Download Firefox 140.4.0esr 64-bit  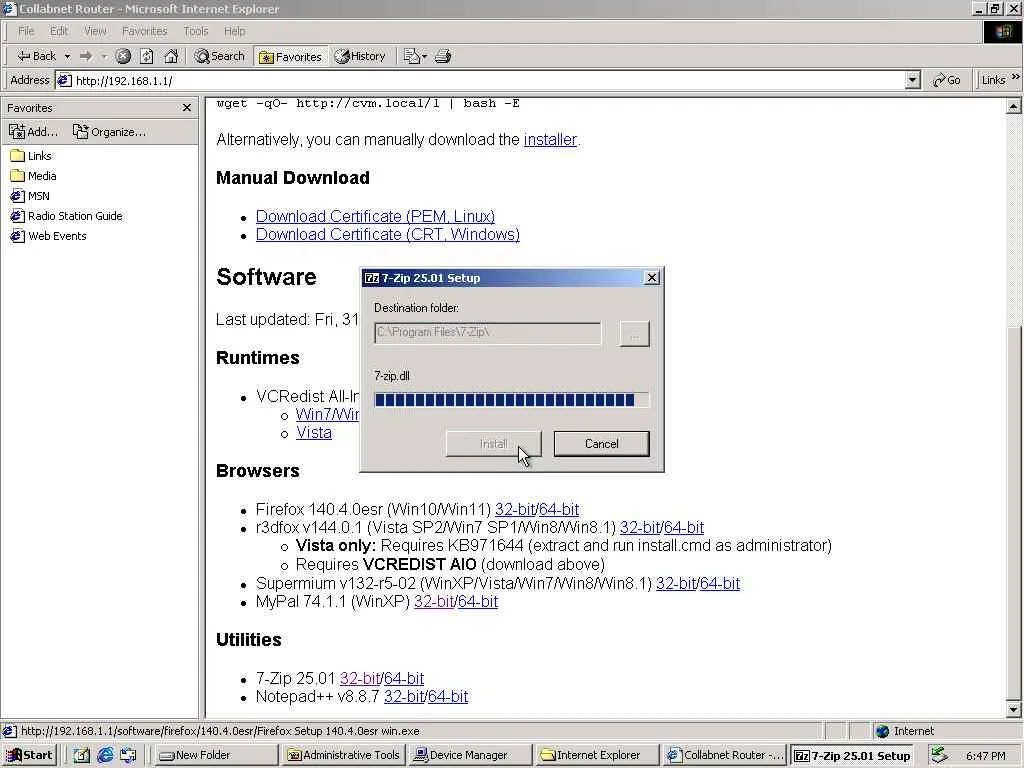coord(559,509)
